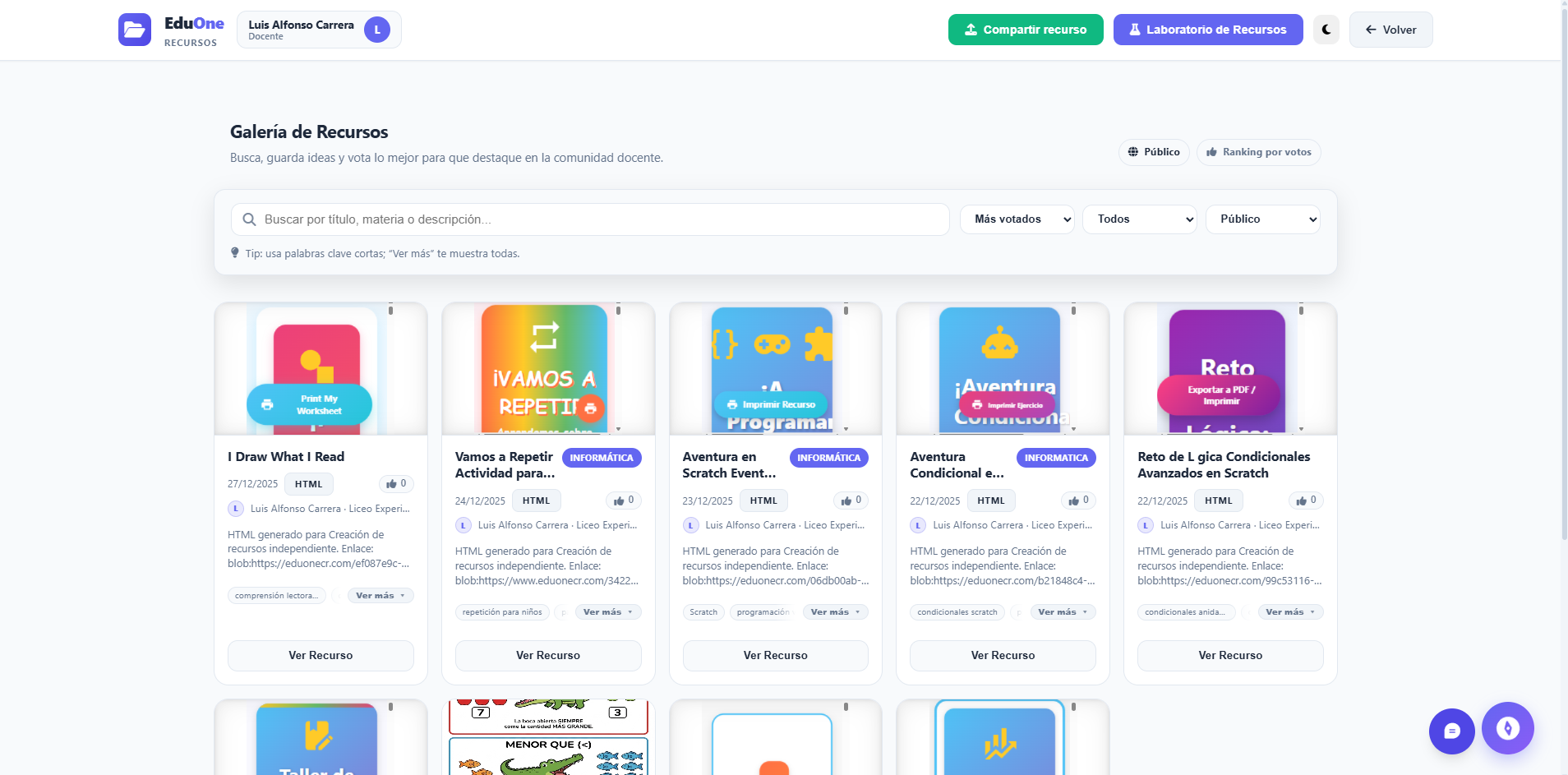Image resolution: width=1568 pixels, height=775 pixels.
Task: Open the compass floating assistant button
Action: (1507, 728)
